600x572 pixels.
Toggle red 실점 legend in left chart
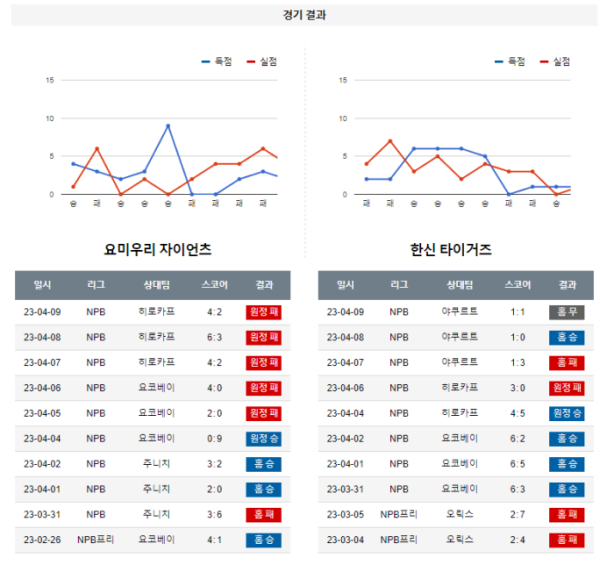click(262, 62)
